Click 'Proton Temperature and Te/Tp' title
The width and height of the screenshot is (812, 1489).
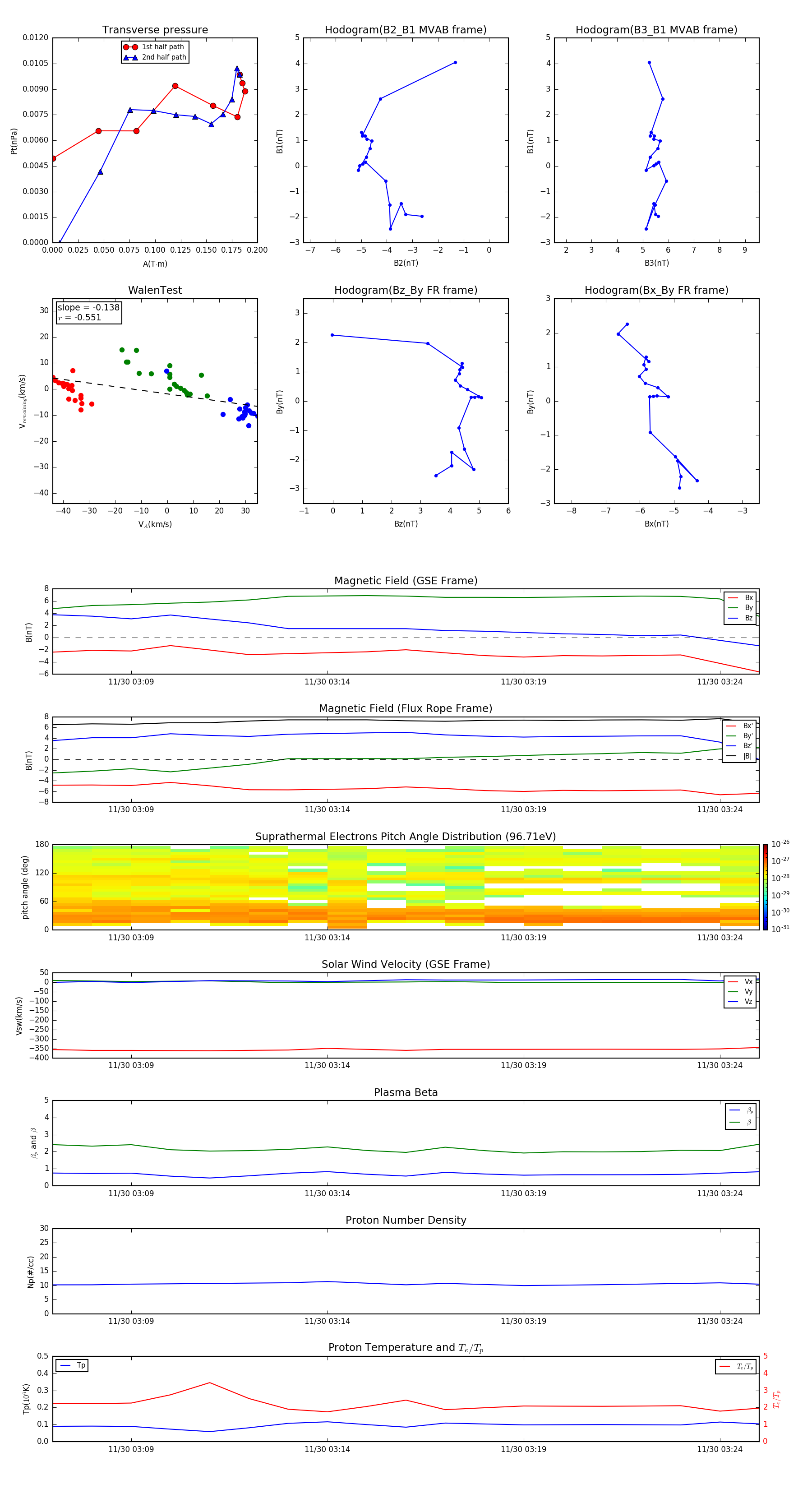(406, 1348)
